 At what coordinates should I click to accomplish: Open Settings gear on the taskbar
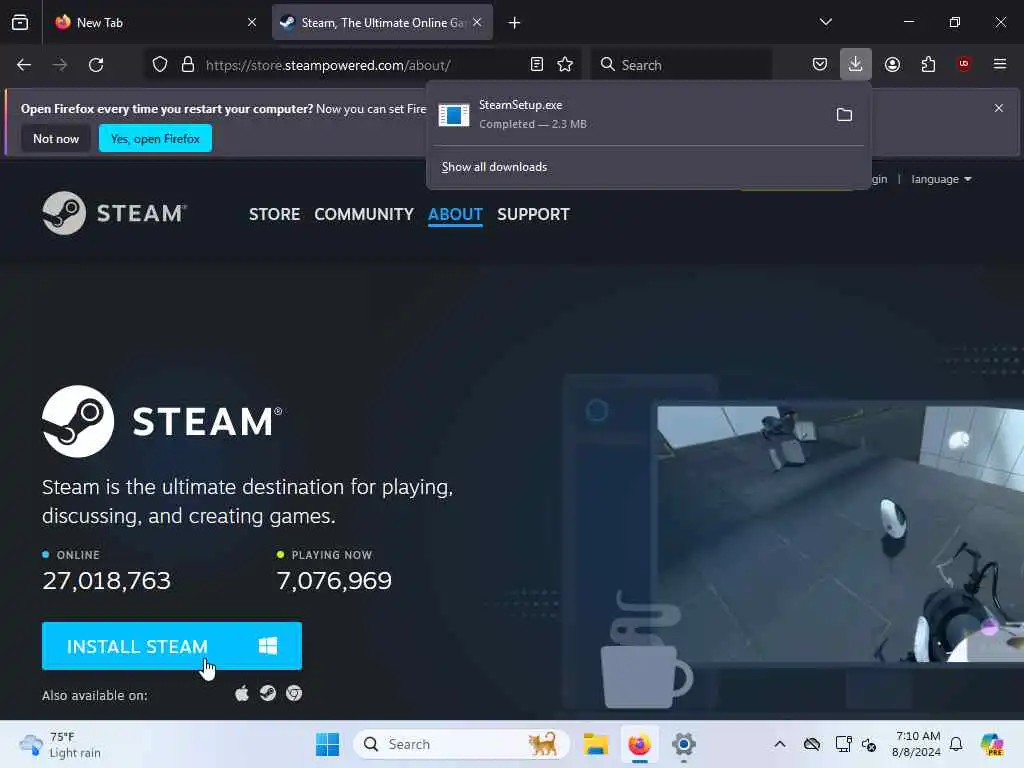pyautogui.click(x=684, y=744)
